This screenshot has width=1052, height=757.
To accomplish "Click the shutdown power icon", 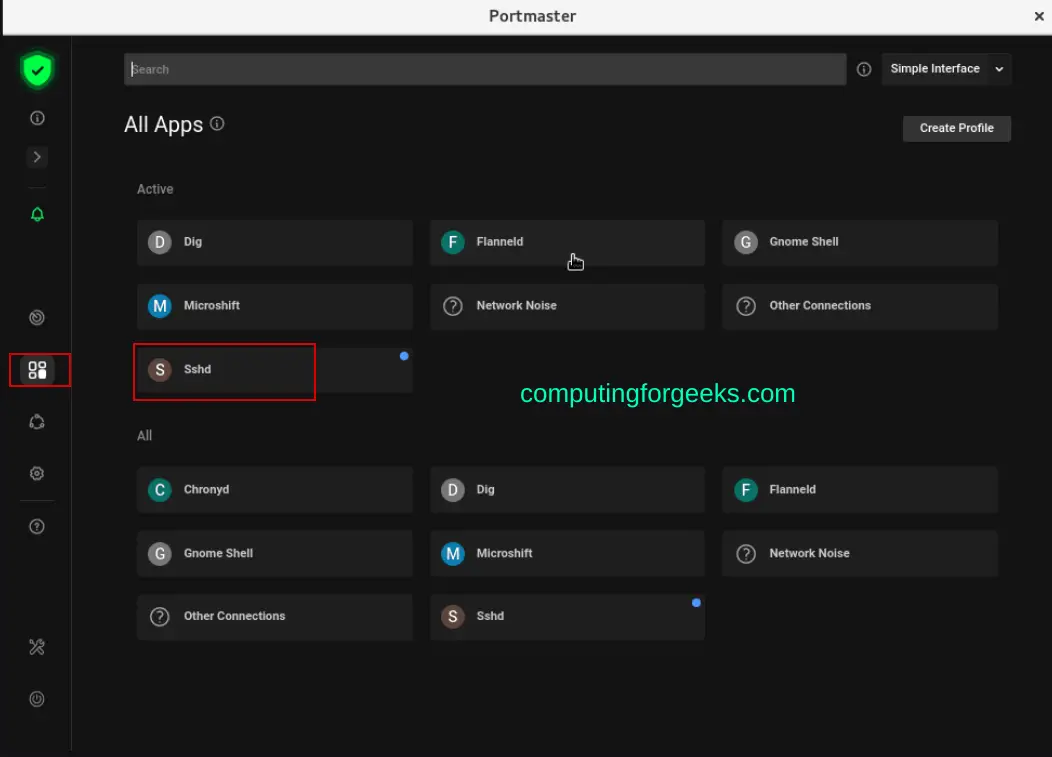I will click(x=37, y=699).
